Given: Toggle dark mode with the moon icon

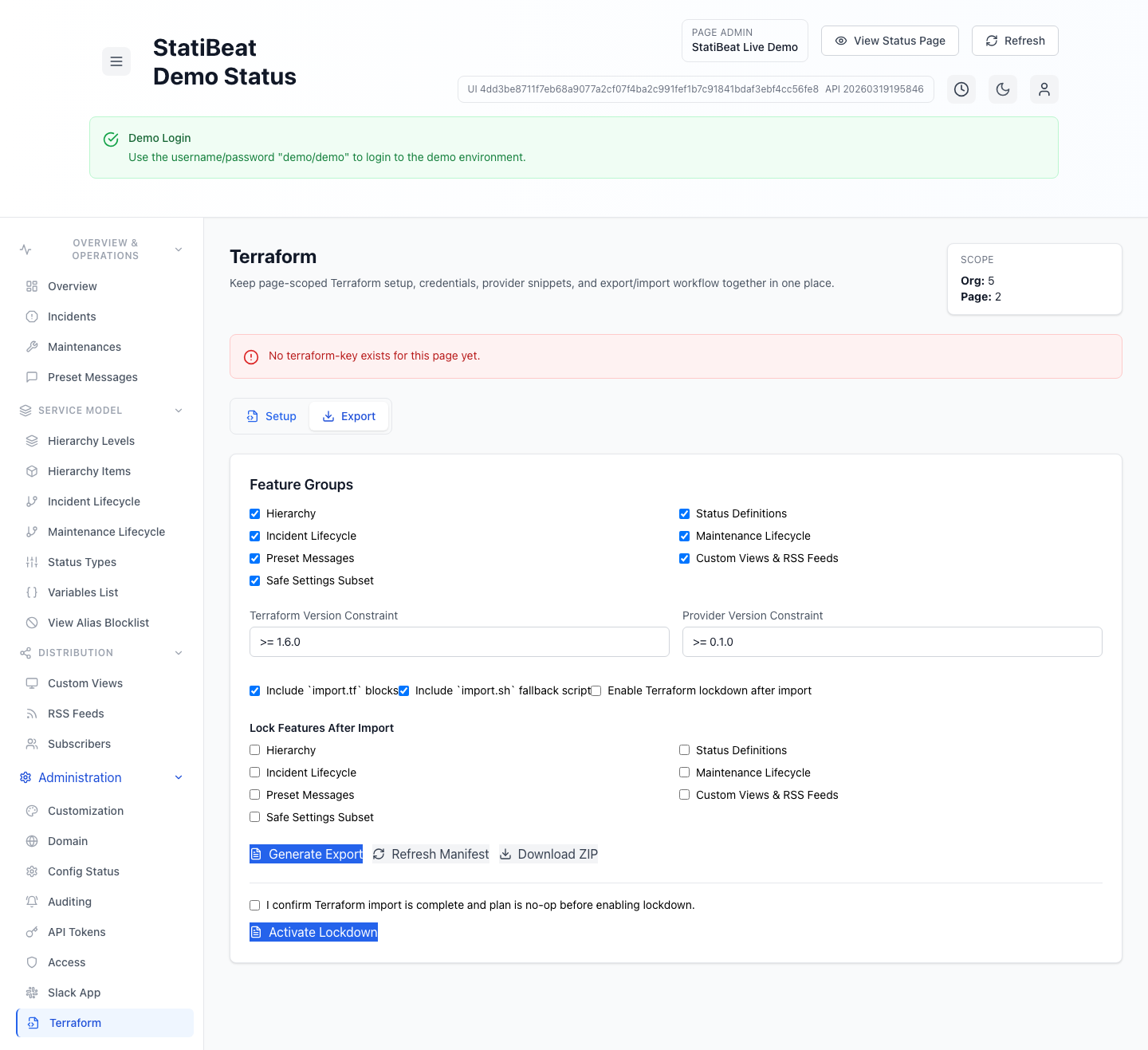Looking at the screenshot, I should 1002,88.
